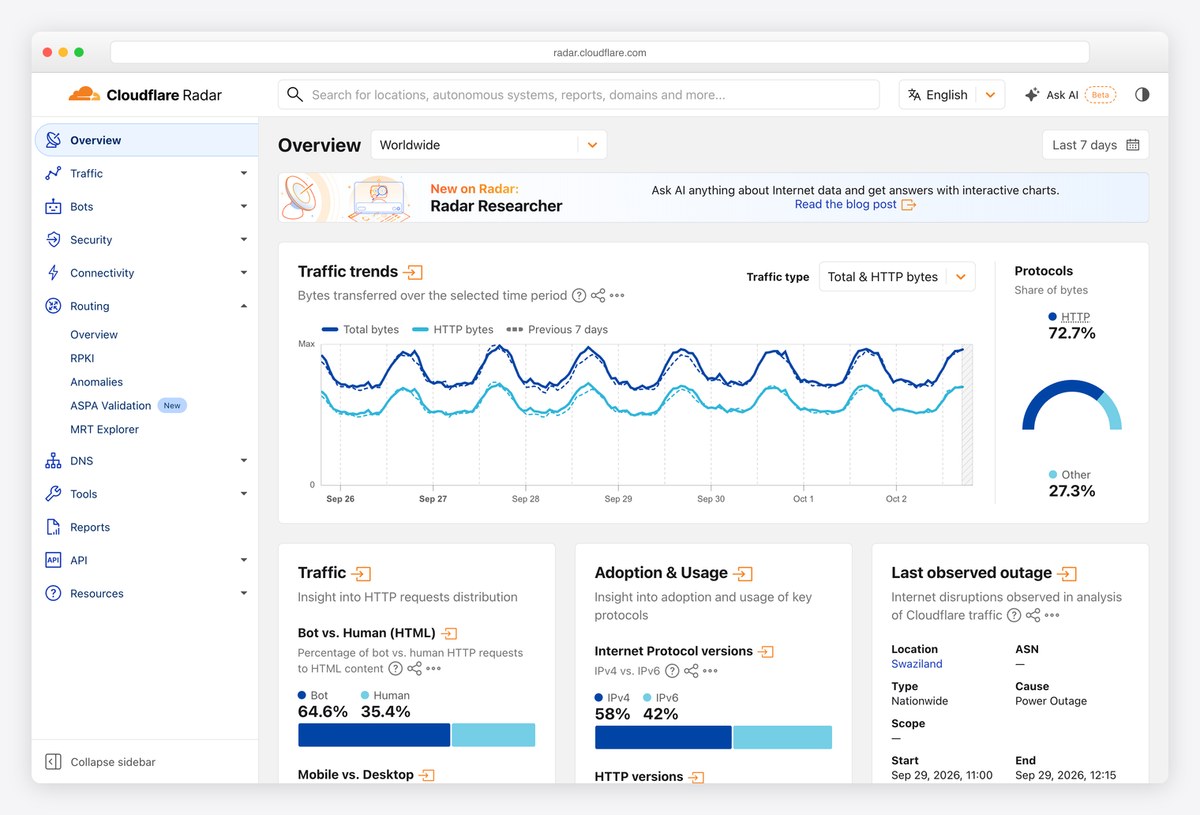Open Traffic trends more options ellipsis
Image resolution: width=1200 pixels, height=815 pixels.
pos(617,296)
